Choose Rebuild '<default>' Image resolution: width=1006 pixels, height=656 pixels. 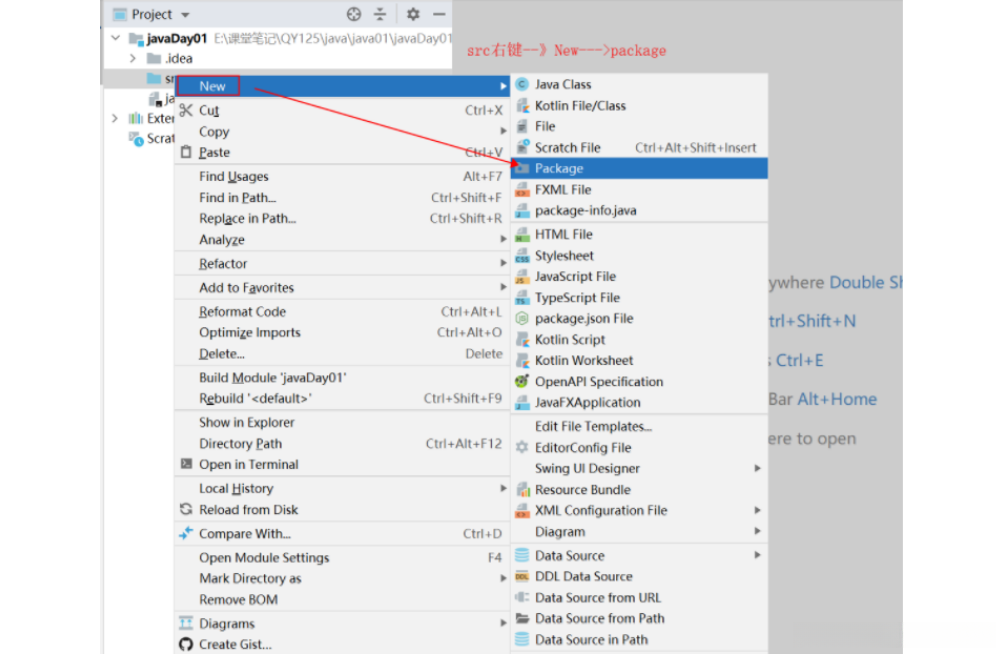pos(342,399)
